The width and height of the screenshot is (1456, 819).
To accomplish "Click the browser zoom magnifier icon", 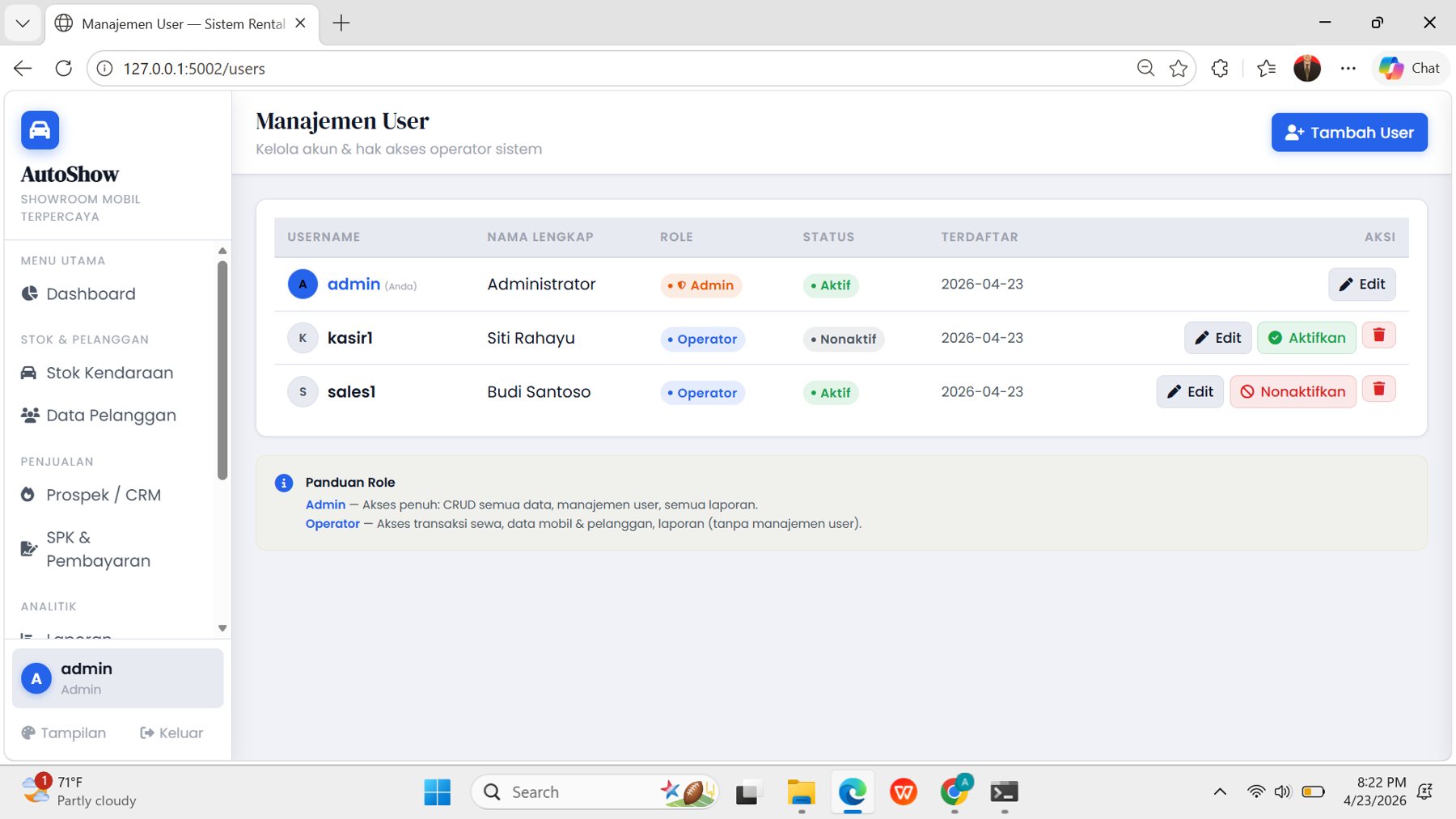I will click(x=1145, y=69).
